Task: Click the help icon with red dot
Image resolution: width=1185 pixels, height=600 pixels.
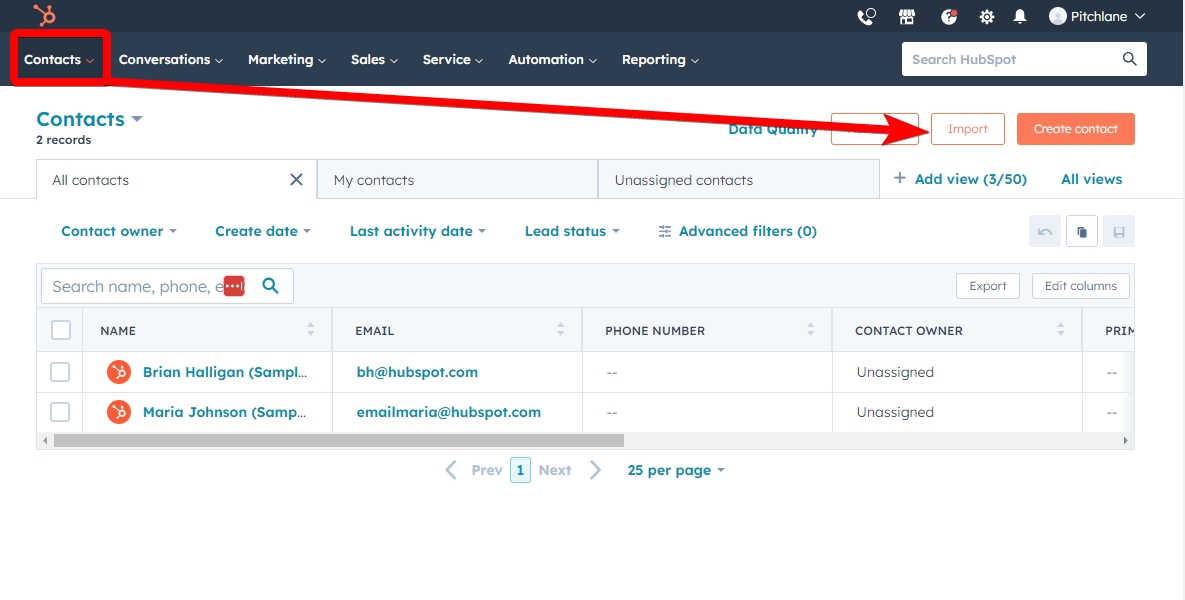Action: click(x=949, y=16)
